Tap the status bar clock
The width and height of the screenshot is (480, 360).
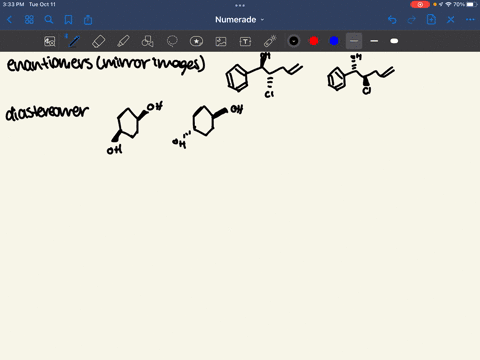tap(13, 4)
